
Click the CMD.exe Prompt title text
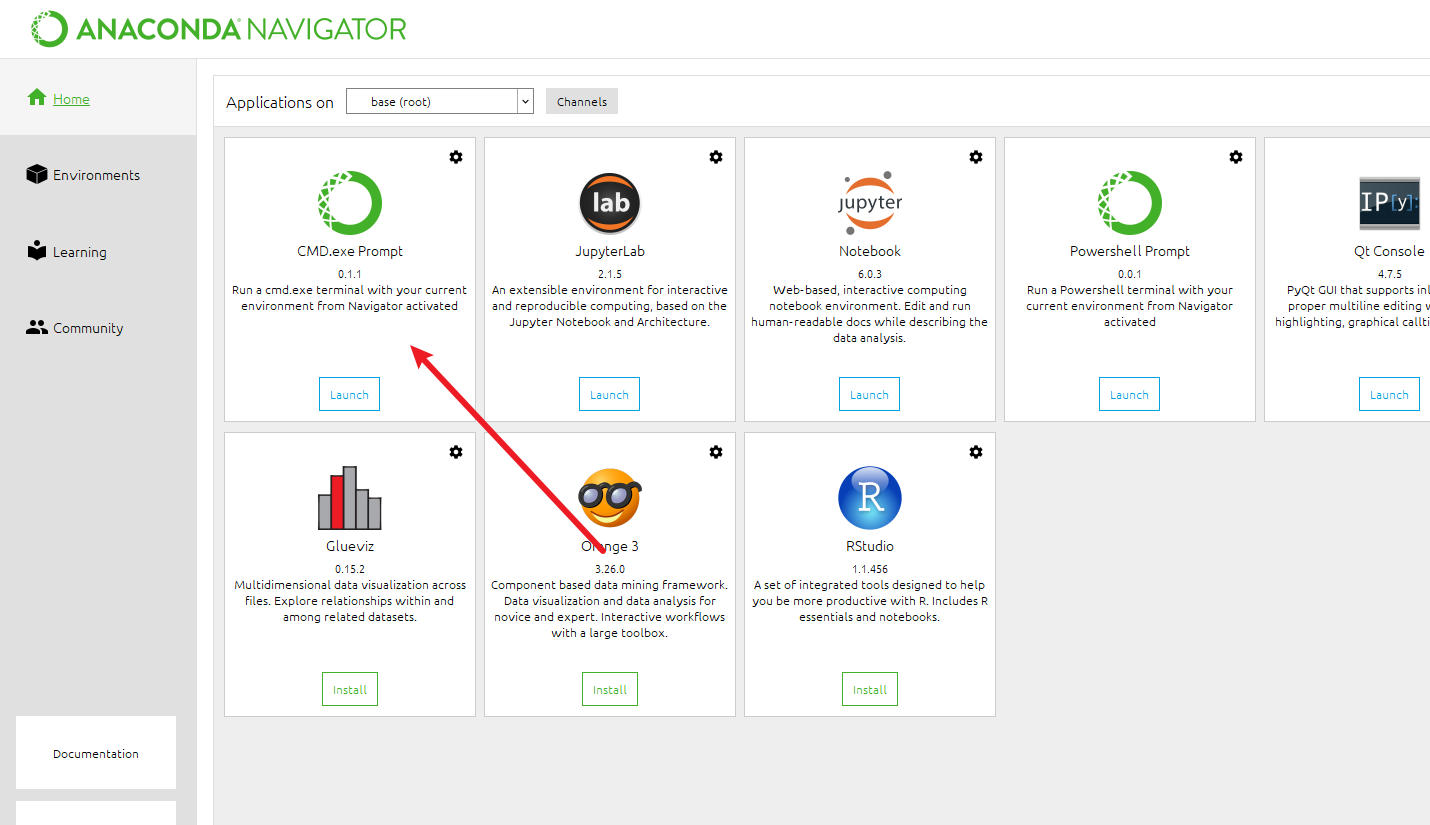tap(350, 251)
